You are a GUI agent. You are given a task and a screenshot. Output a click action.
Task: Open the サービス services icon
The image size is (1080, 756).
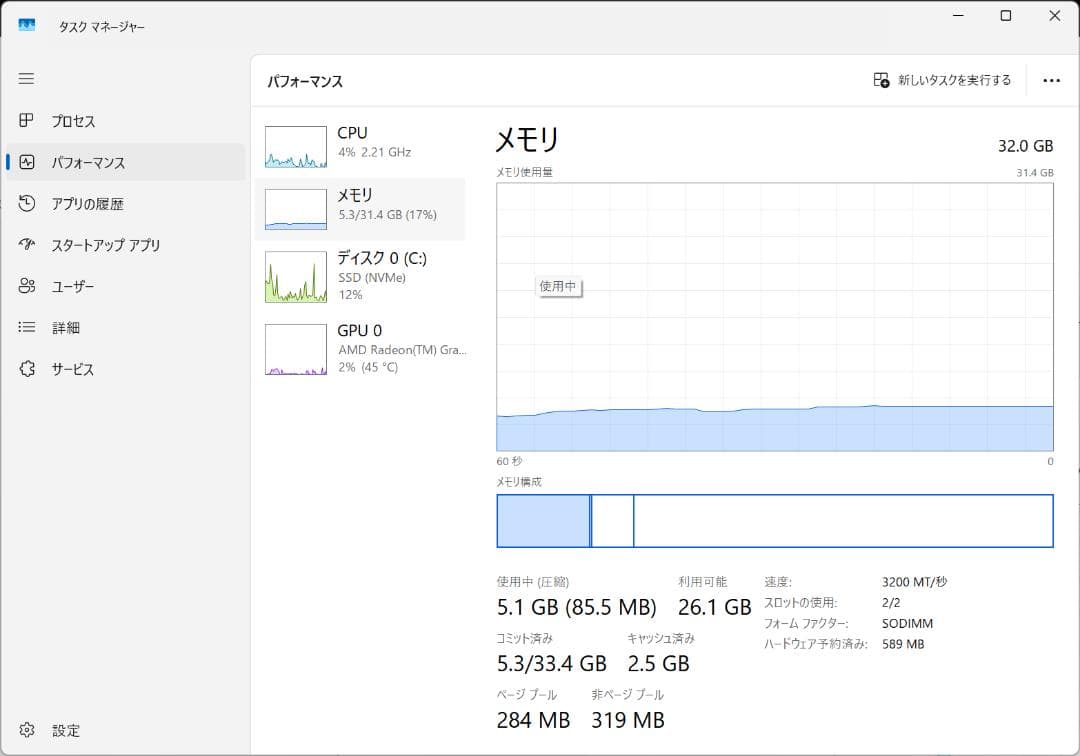27,369
